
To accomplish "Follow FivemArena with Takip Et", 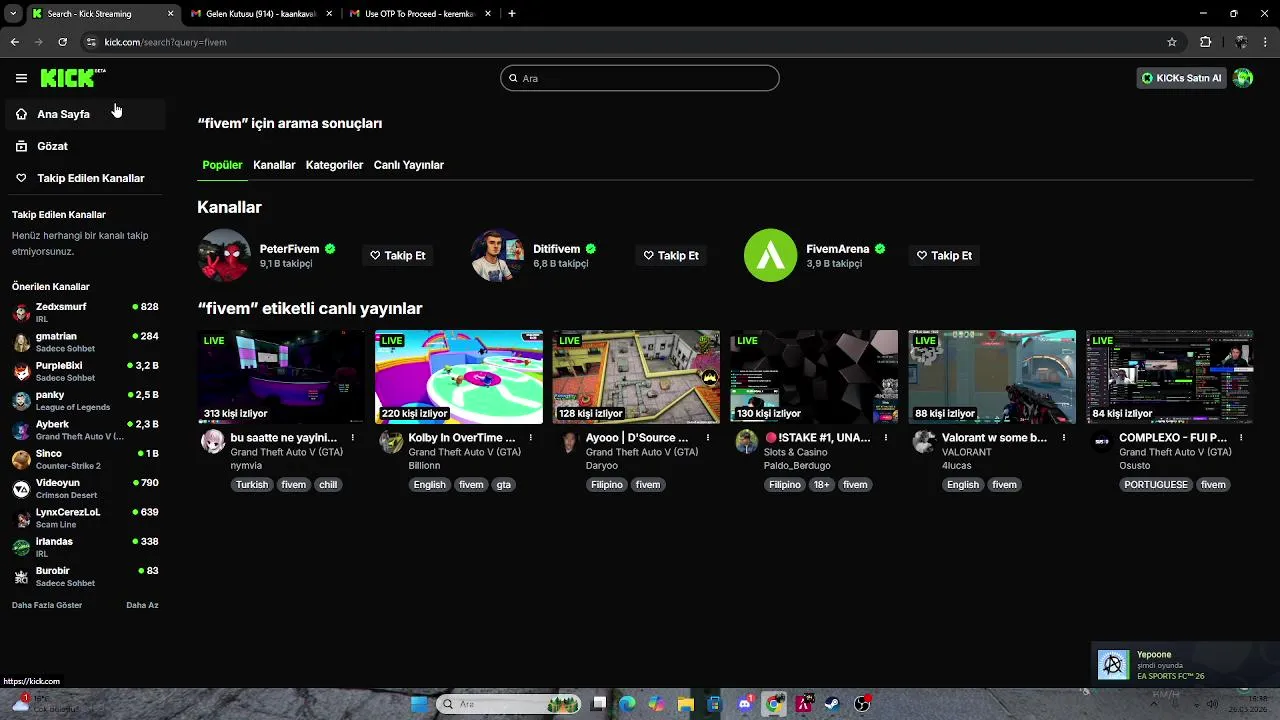I will 944,255.
